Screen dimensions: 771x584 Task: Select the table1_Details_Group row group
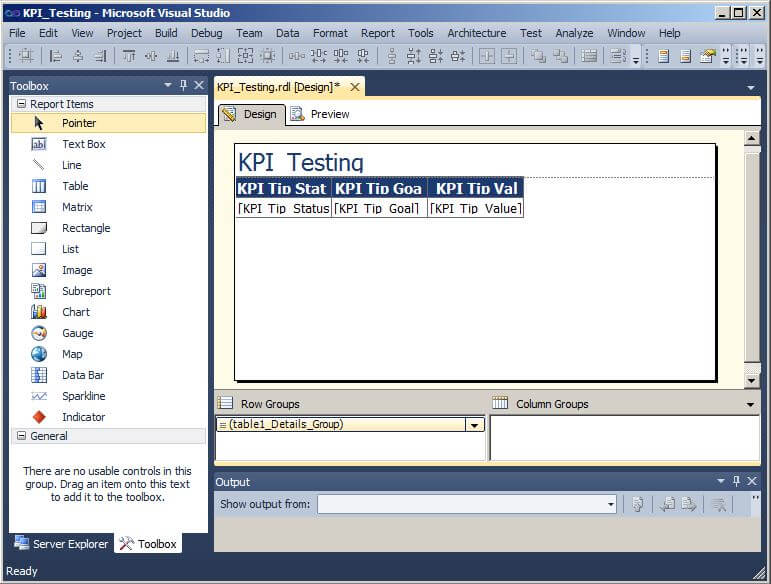point(341,425)
